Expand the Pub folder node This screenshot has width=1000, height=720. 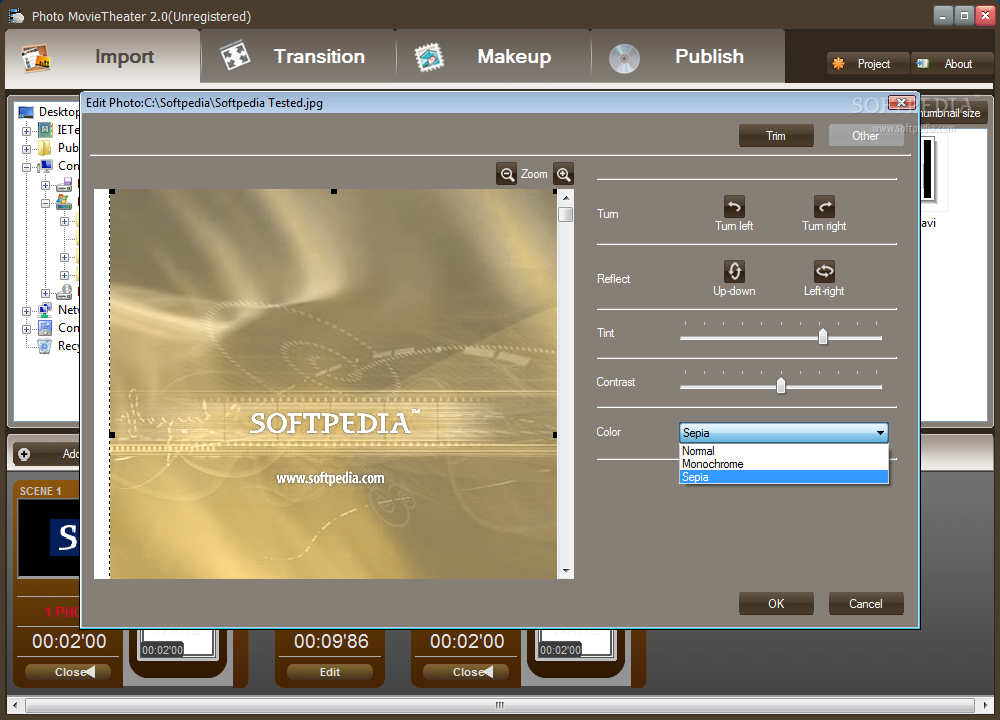click(x=26, y=149)
